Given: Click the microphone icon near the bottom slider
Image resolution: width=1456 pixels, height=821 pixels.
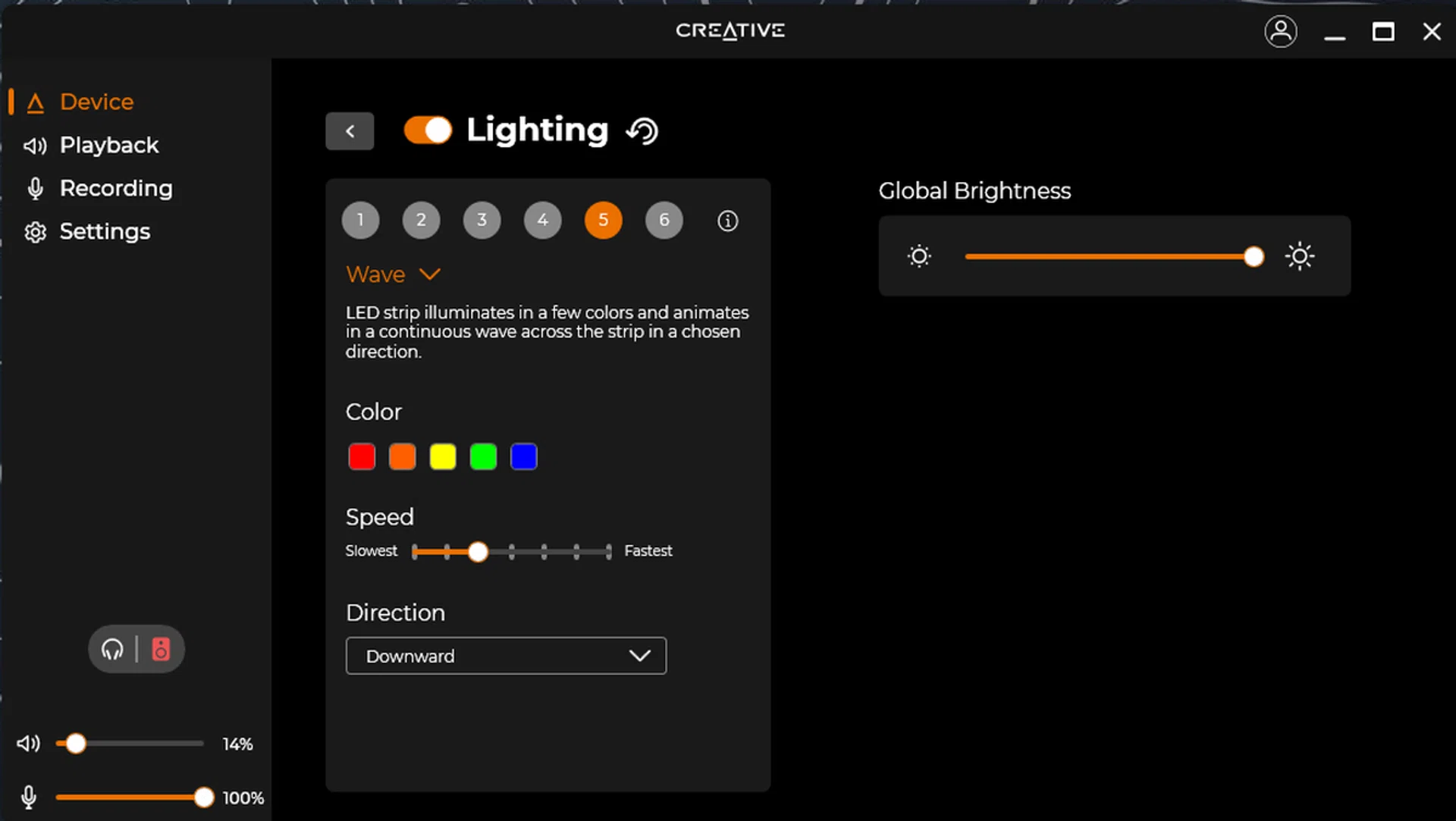Looking at the screenshot, I should [28, 797].
